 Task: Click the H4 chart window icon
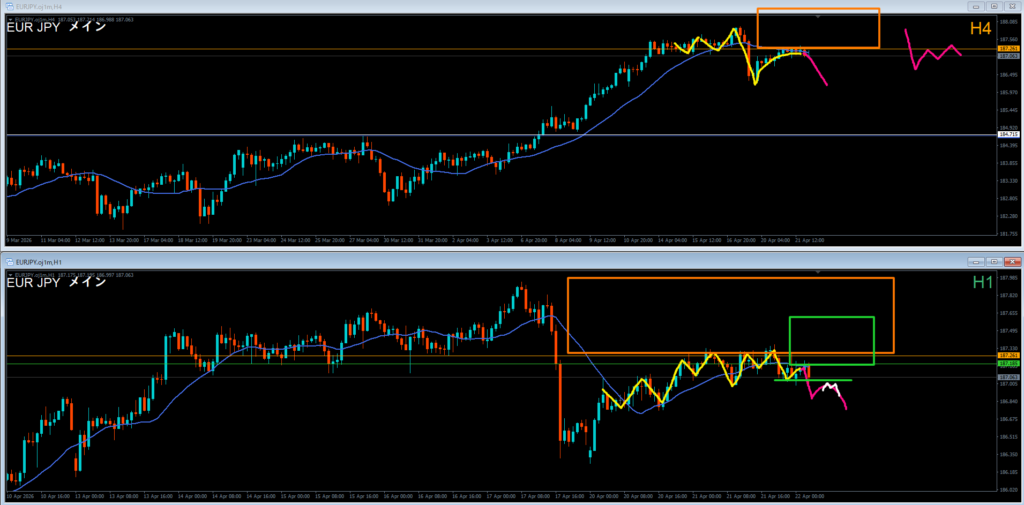[x=10, y=6]
